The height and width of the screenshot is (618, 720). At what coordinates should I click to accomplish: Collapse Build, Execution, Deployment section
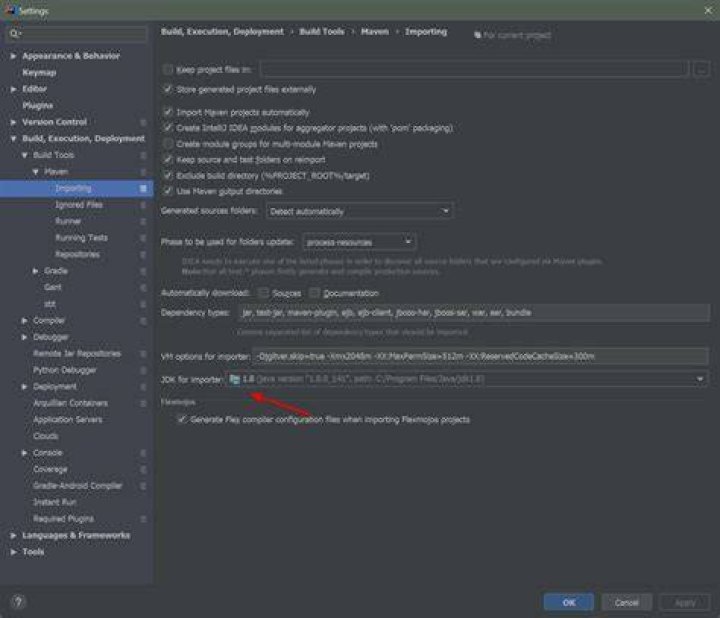pyautogui.click(x=13, y=139)
